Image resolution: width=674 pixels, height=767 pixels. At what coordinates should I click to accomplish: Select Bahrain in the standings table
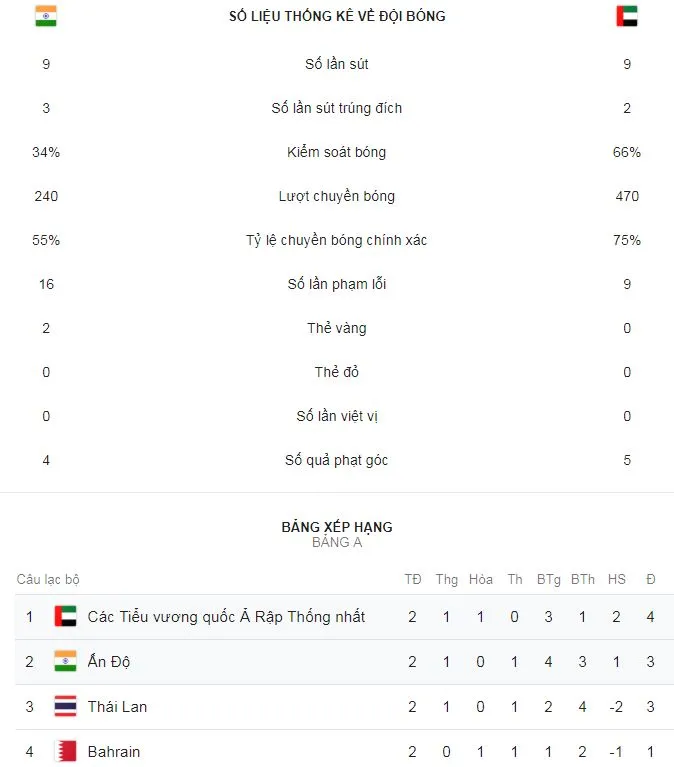coord(114,751)
